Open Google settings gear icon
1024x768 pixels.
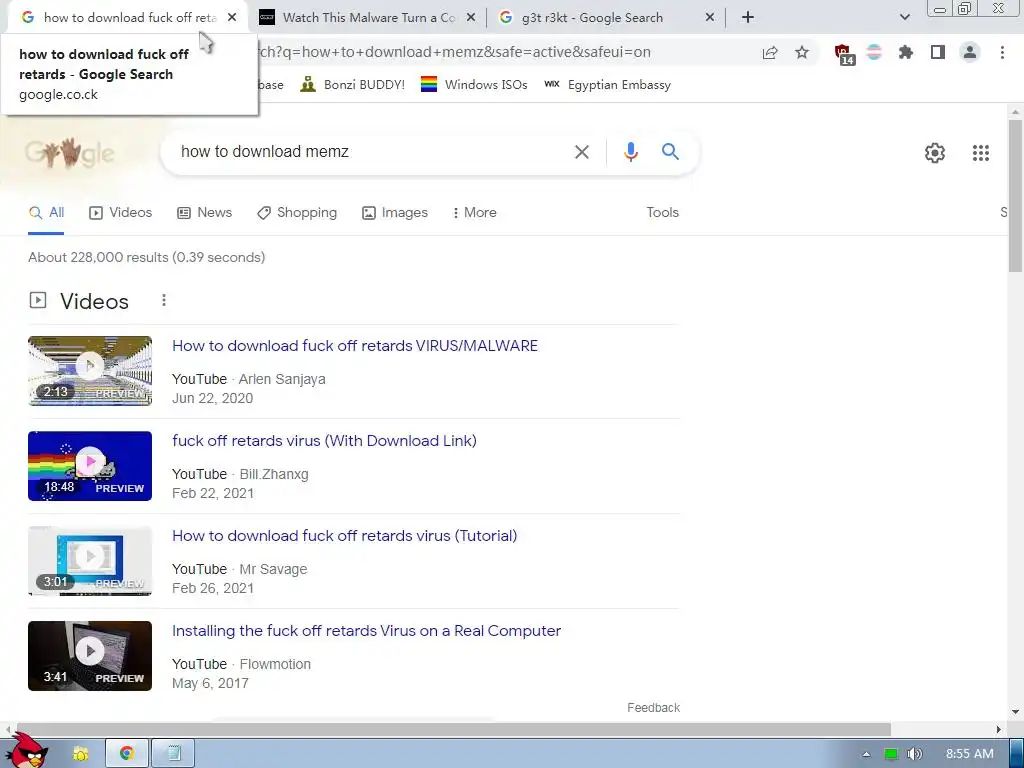click(x=935, y=153)
